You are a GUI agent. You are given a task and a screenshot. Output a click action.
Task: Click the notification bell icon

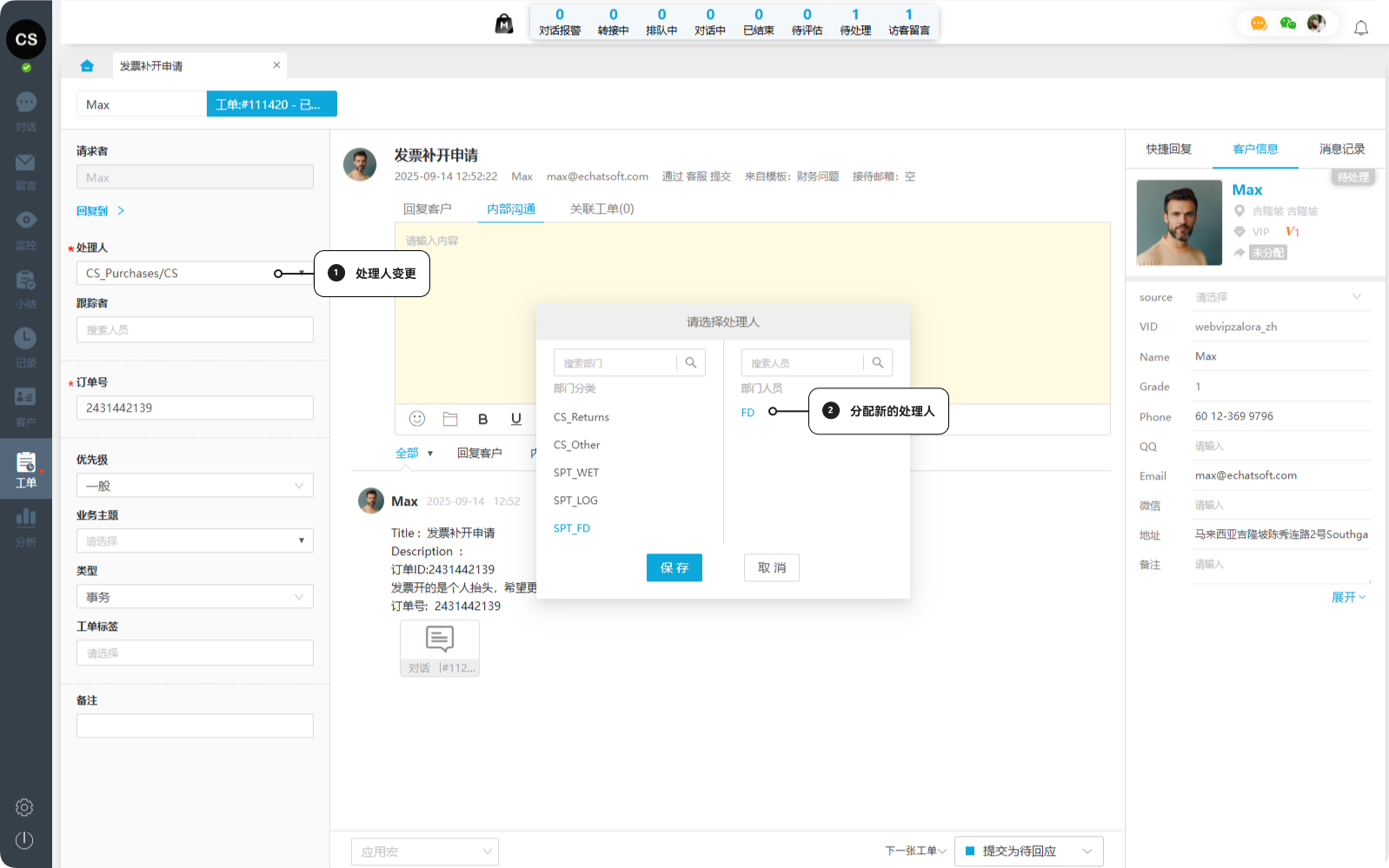point(1360,28)
